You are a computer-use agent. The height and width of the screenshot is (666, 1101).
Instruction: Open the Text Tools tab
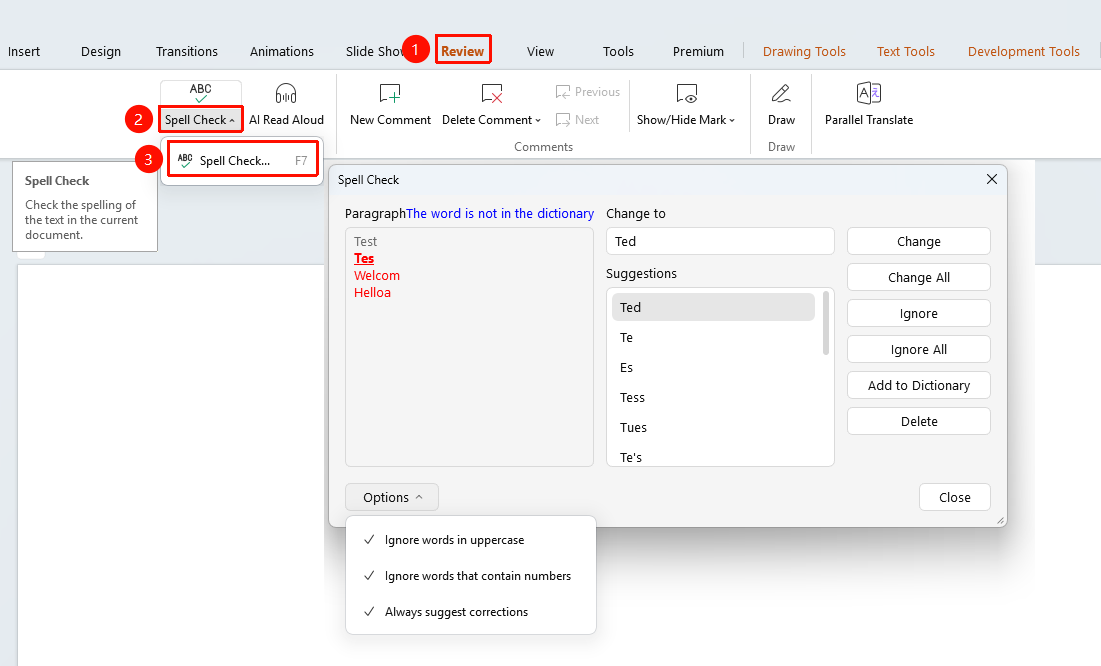point(906,51)
